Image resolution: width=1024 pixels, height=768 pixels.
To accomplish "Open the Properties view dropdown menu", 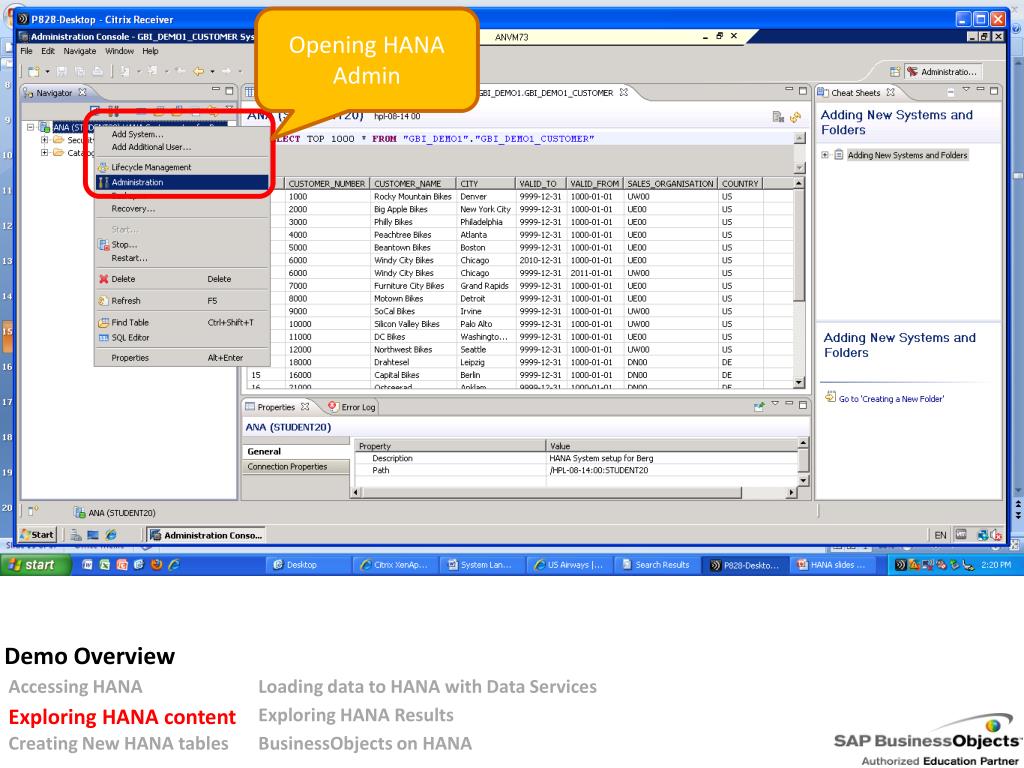I will coord(775,404).
